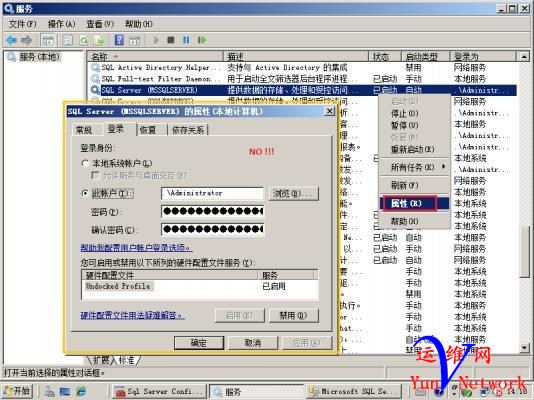Click the Stop service square icon
This screenshot has height=400, width=534.
pos(171,40)
